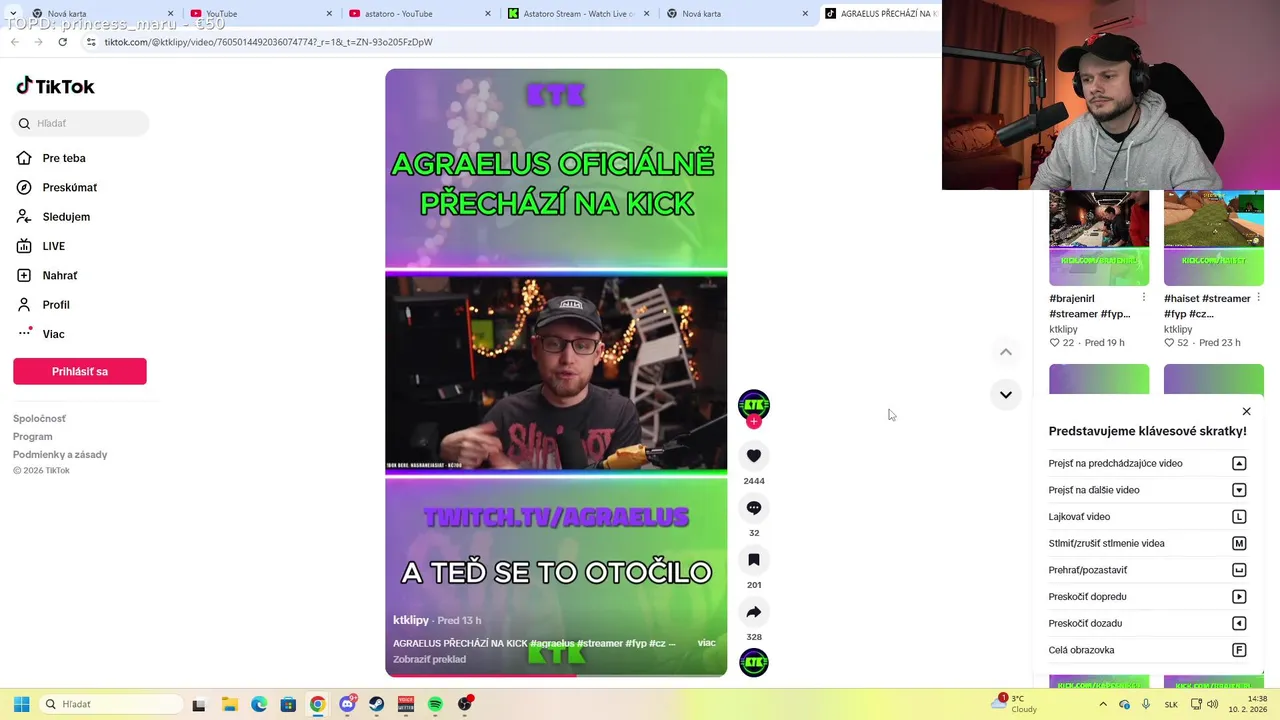Open the Program footer link
Viewport: 1280px width, 720px height.
(33, 437)
